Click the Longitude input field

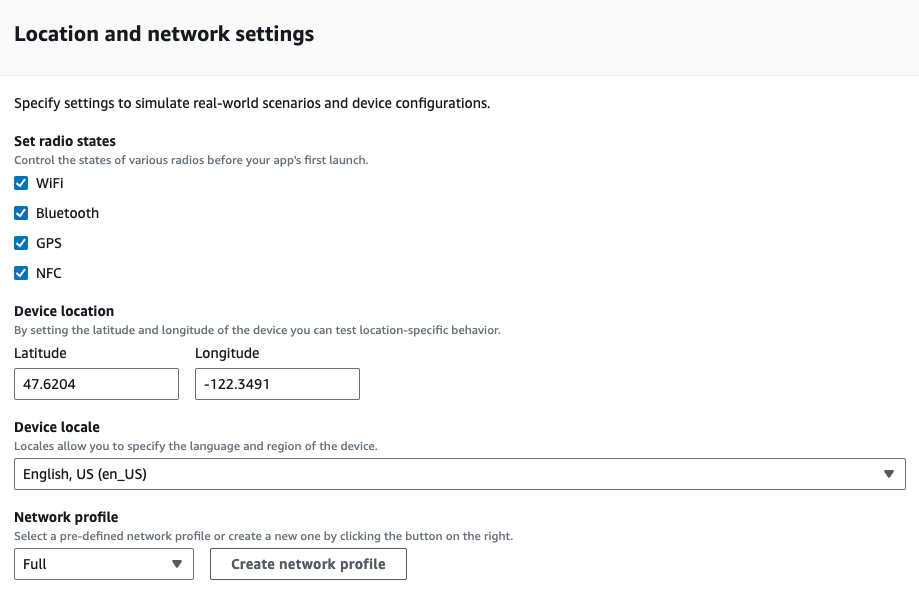tap(277, 383)
